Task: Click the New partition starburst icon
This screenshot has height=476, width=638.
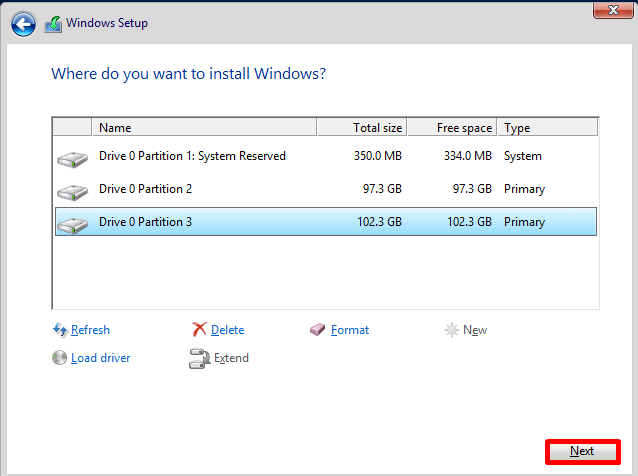Action: coord(451,330)
